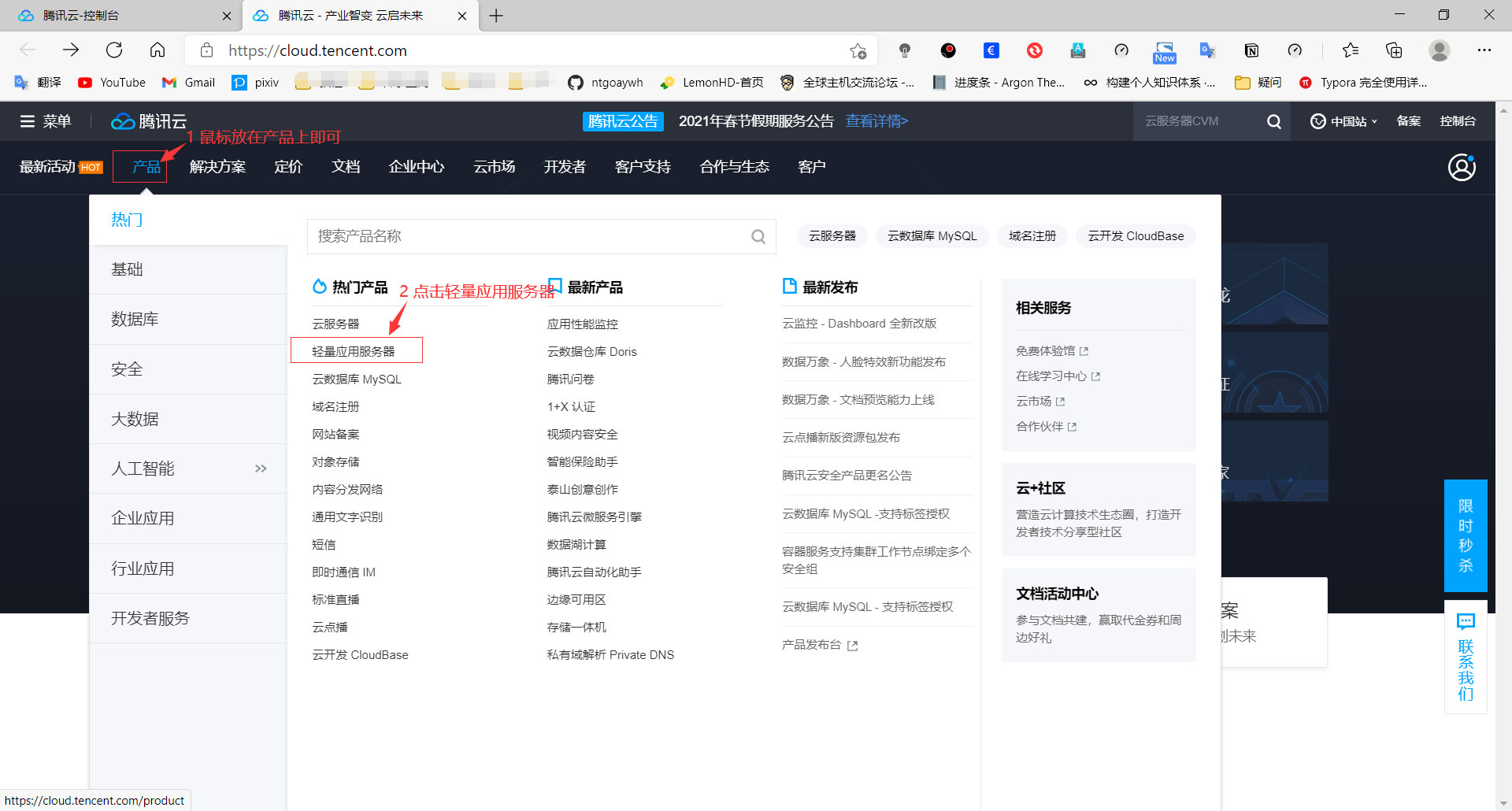Click the browser back arrow
Screen dimensions: 1512x811
click(x=28, y=50)
